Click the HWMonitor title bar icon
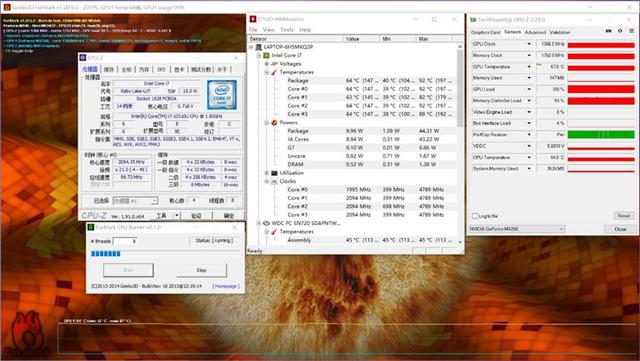640x361 pixels. (253, 19)
